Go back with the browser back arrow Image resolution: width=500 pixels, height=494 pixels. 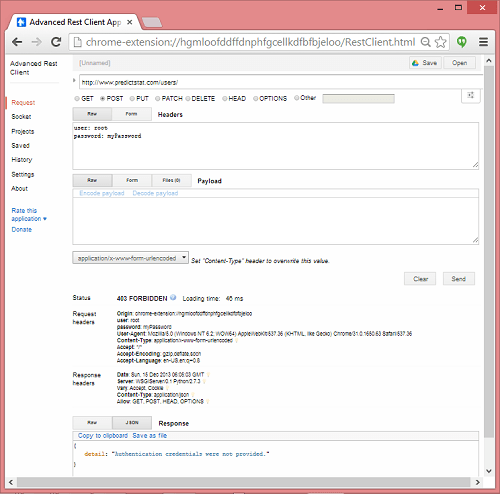click(x=17, y=42)
